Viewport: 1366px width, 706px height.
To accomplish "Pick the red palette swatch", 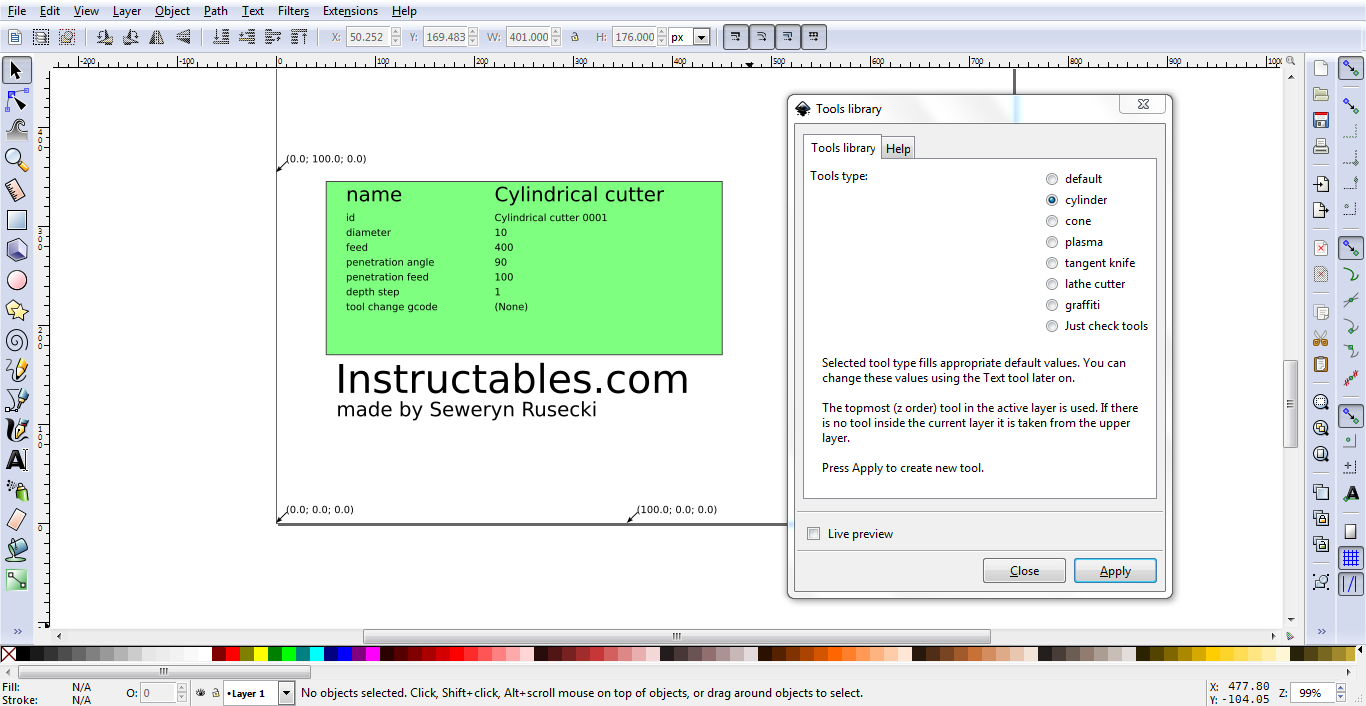I will [x=232, y=654].
